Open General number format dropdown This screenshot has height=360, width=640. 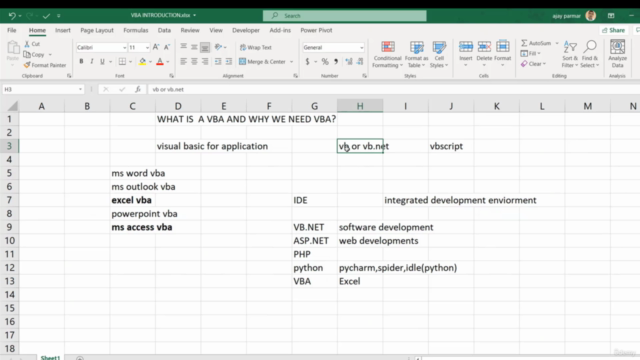(x=361, y=48)
